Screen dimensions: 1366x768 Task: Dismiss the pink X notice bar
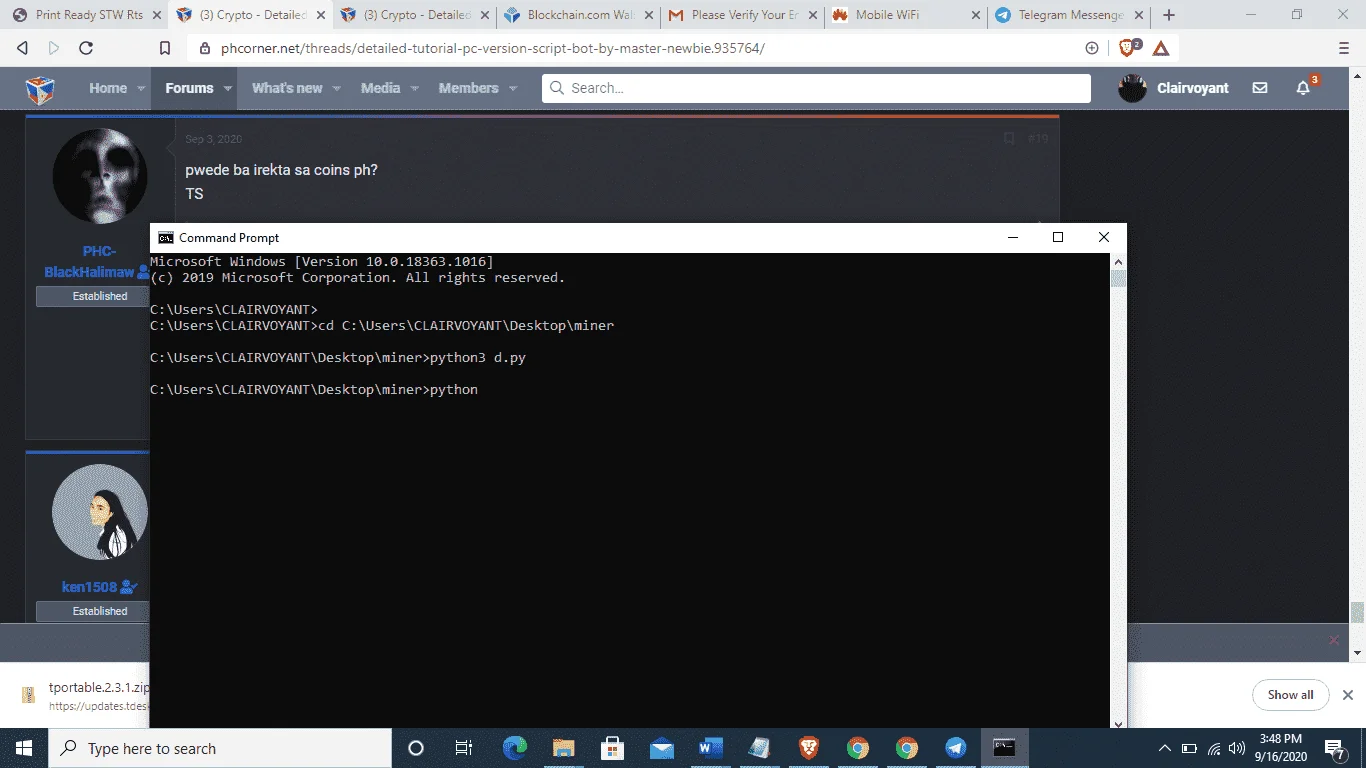(x=1333, y=640)
